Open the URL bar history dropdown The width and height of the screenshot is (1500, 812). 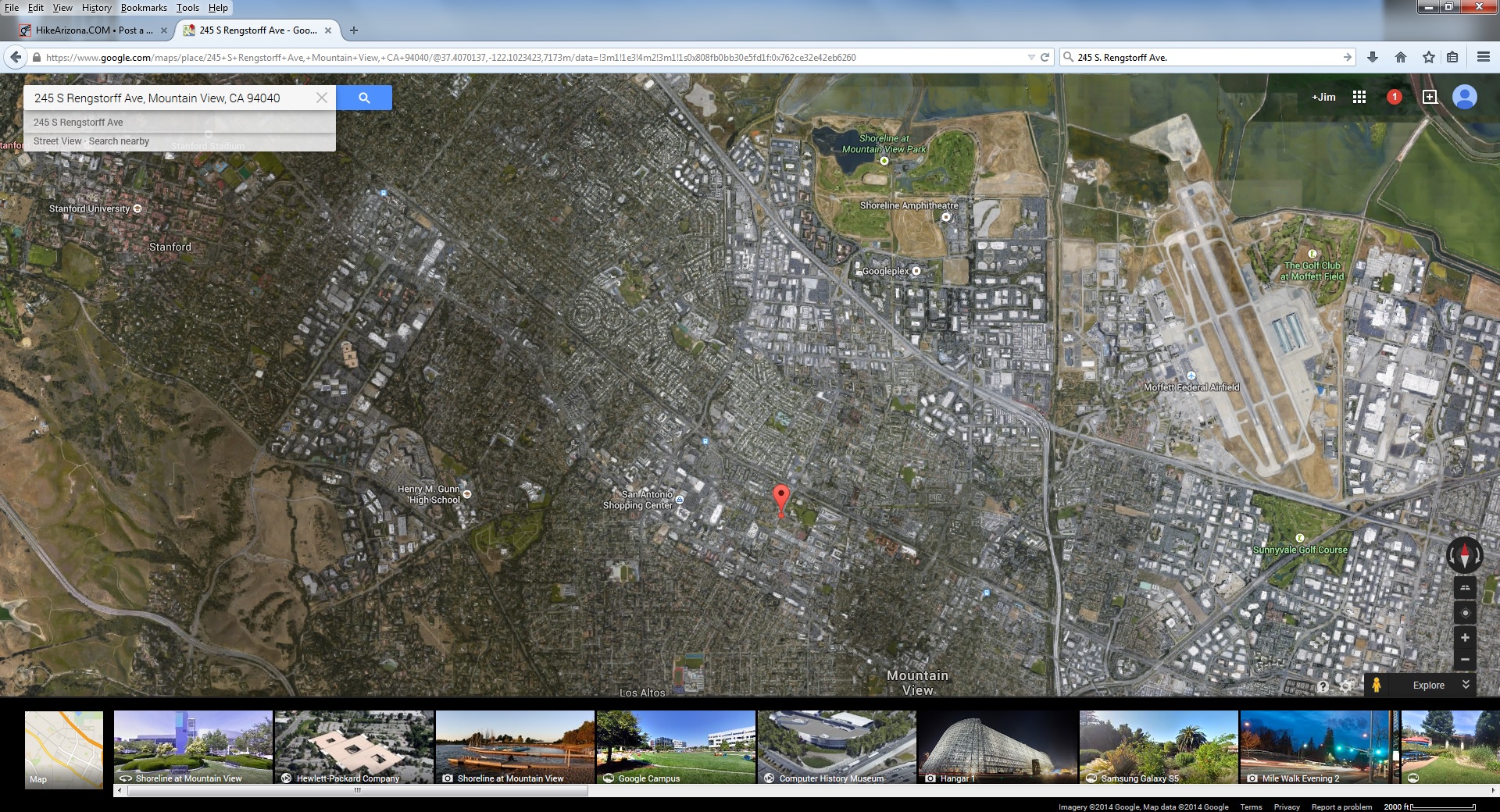click(x=1031, y=57)
